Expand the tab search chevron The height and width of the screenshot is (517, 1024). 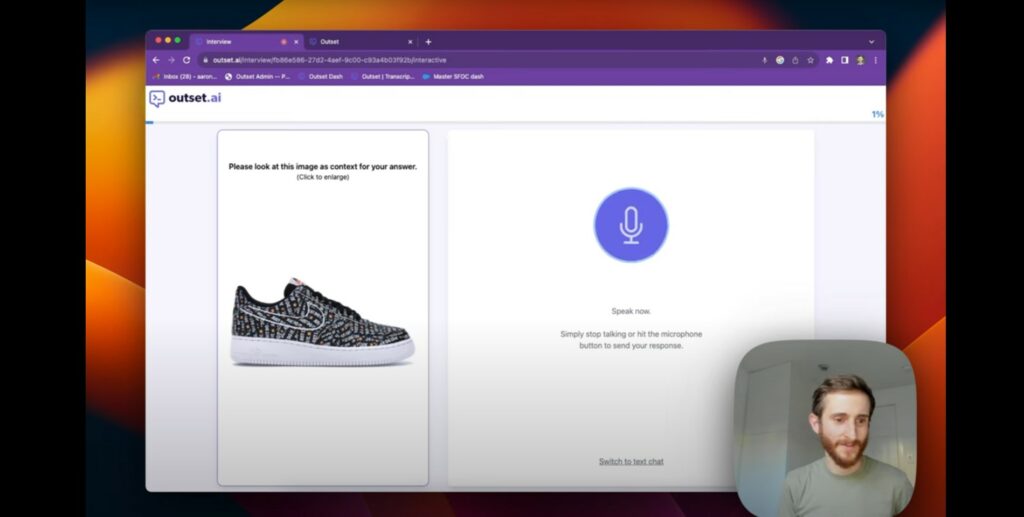pyautogui.click(x=871, y=42)
